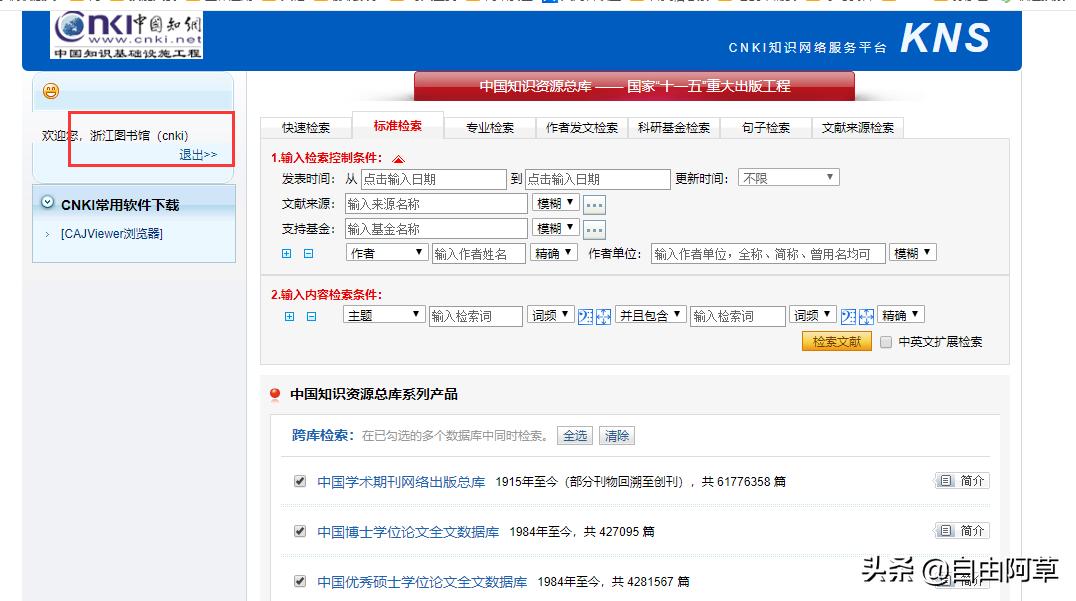Remove a content condition row with minus icon

(312, 316)
